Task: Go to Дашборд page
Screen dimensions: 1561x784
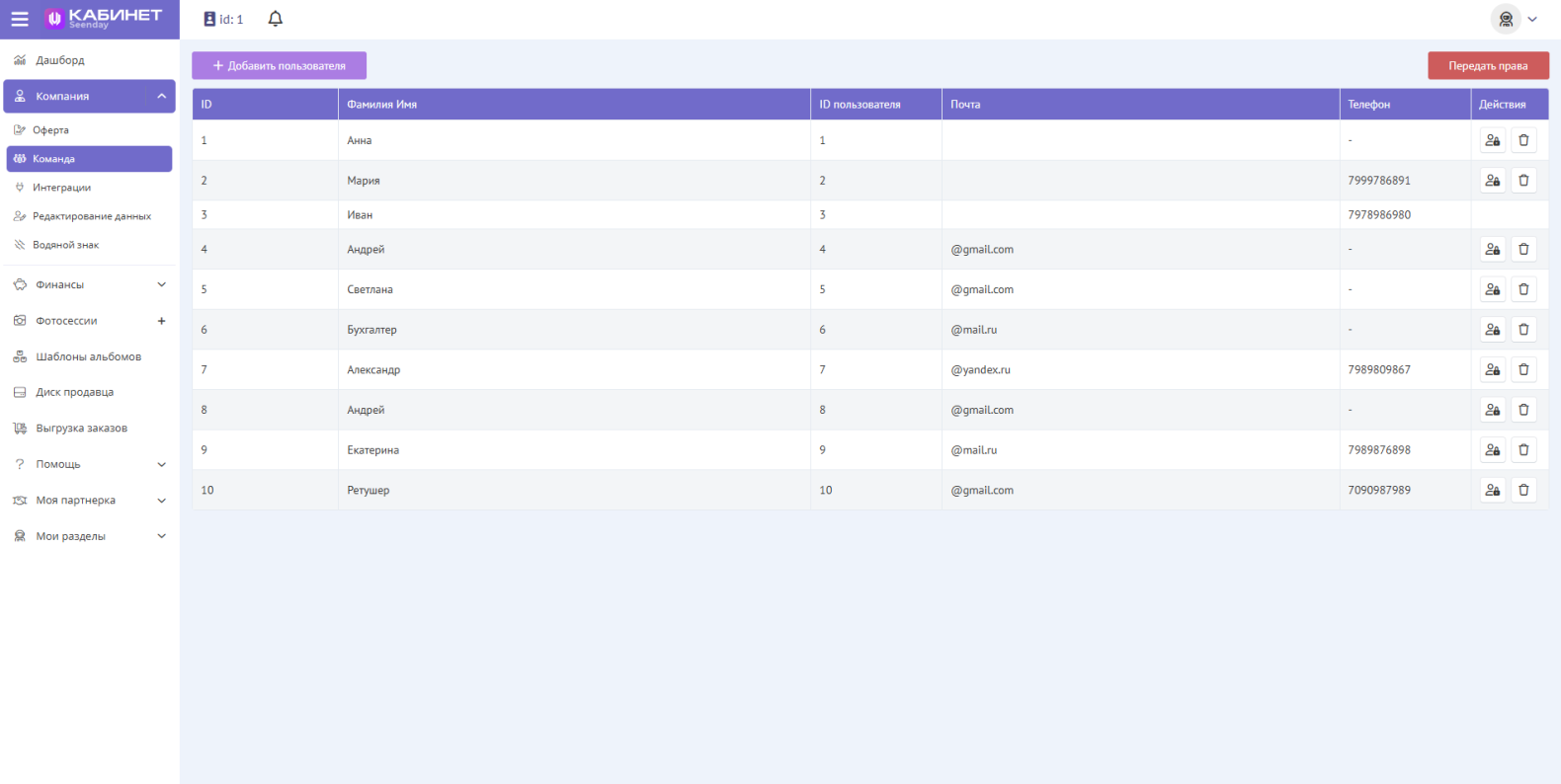Action: pos(59,60)
